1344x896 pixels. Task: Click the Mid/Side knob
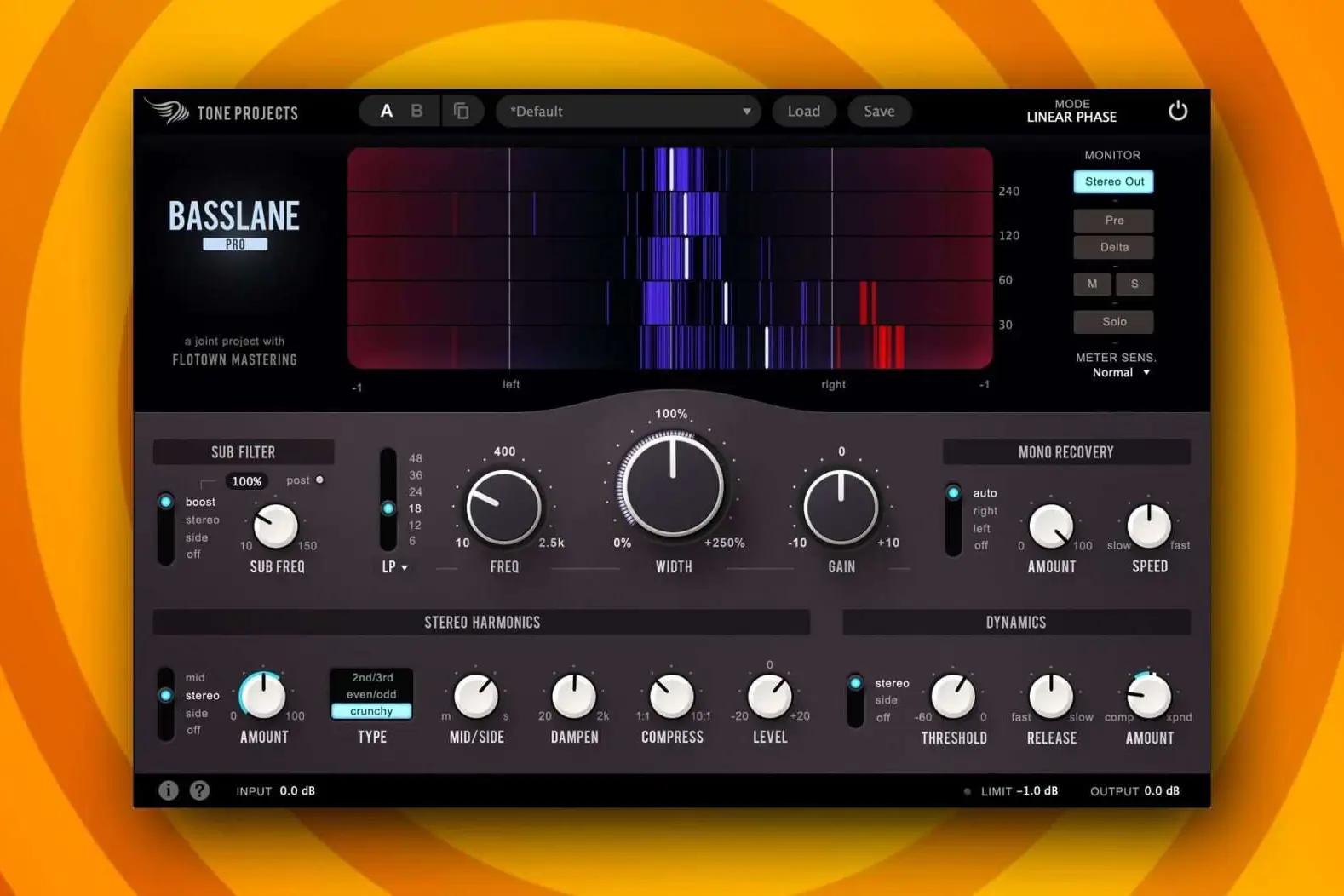[476, 695]
